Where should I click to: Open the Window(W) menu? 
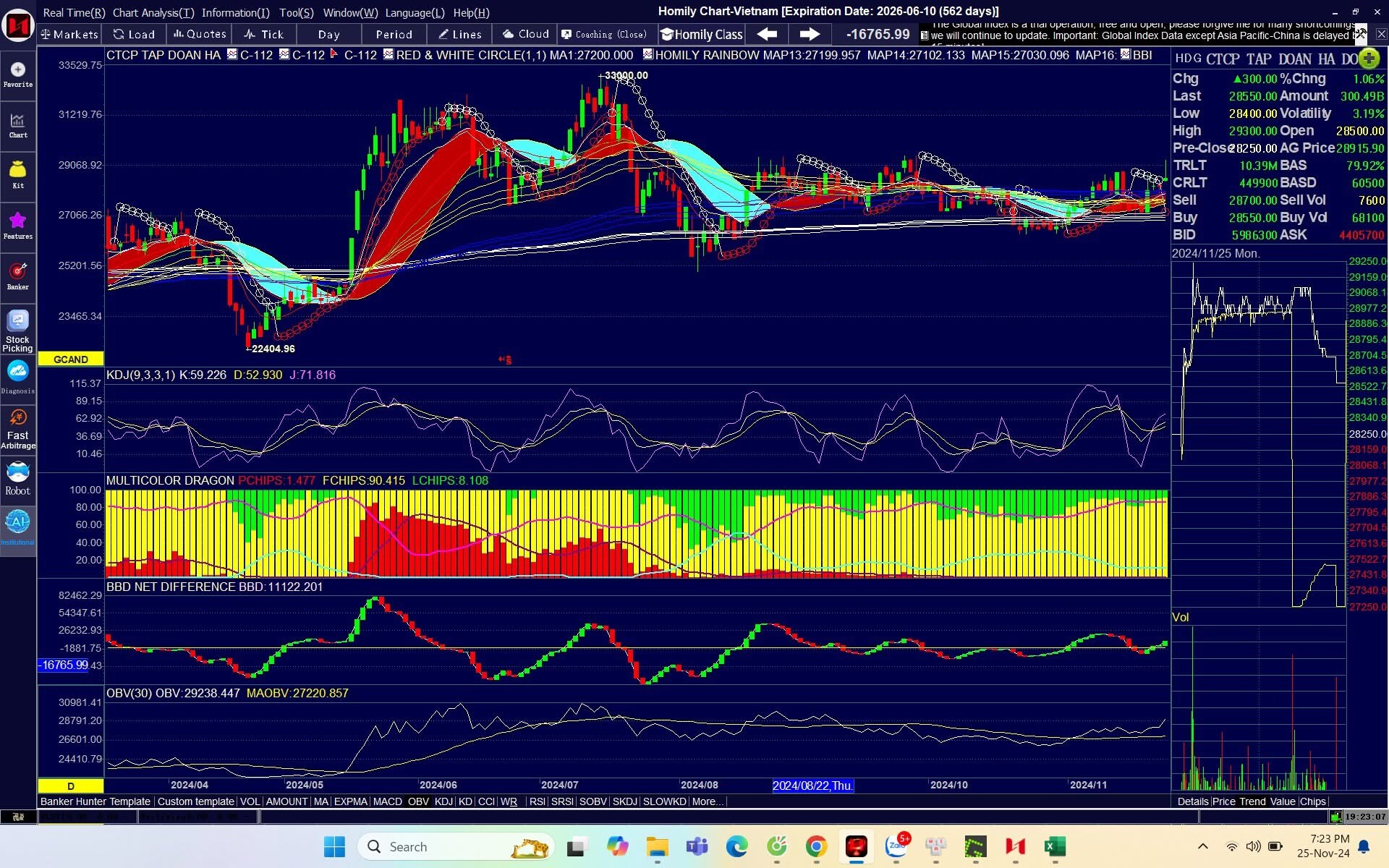tap(350, 12)
